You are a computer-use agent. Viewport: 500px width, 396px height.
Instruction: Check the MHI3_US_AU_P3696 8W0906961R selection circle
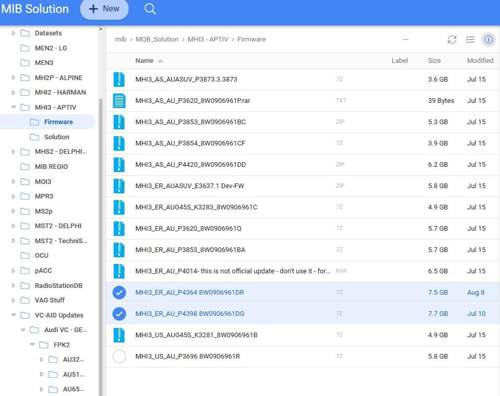[119, 357]
